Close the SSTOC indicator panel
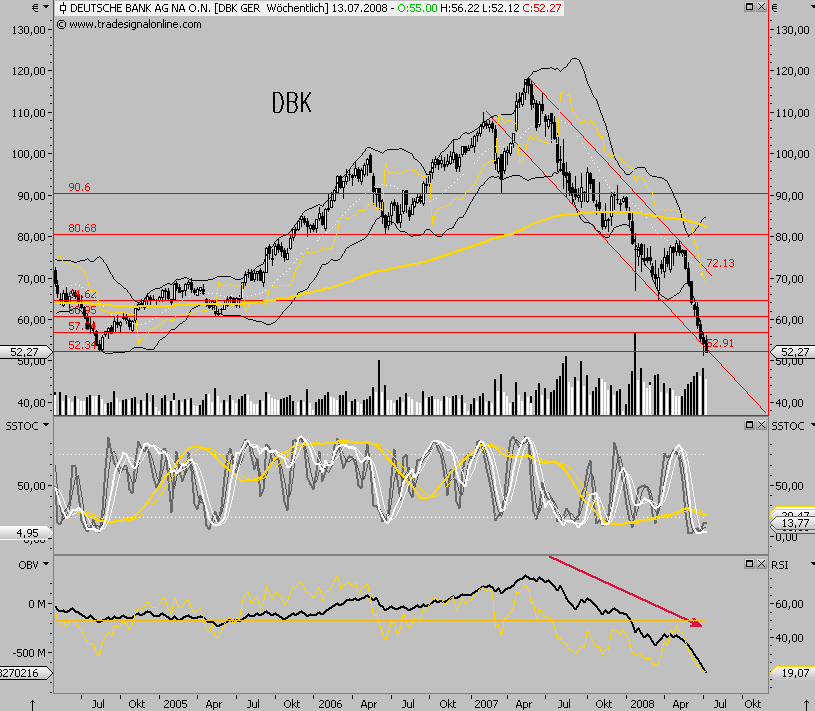The image size is (815, 711). coord(761,424)
